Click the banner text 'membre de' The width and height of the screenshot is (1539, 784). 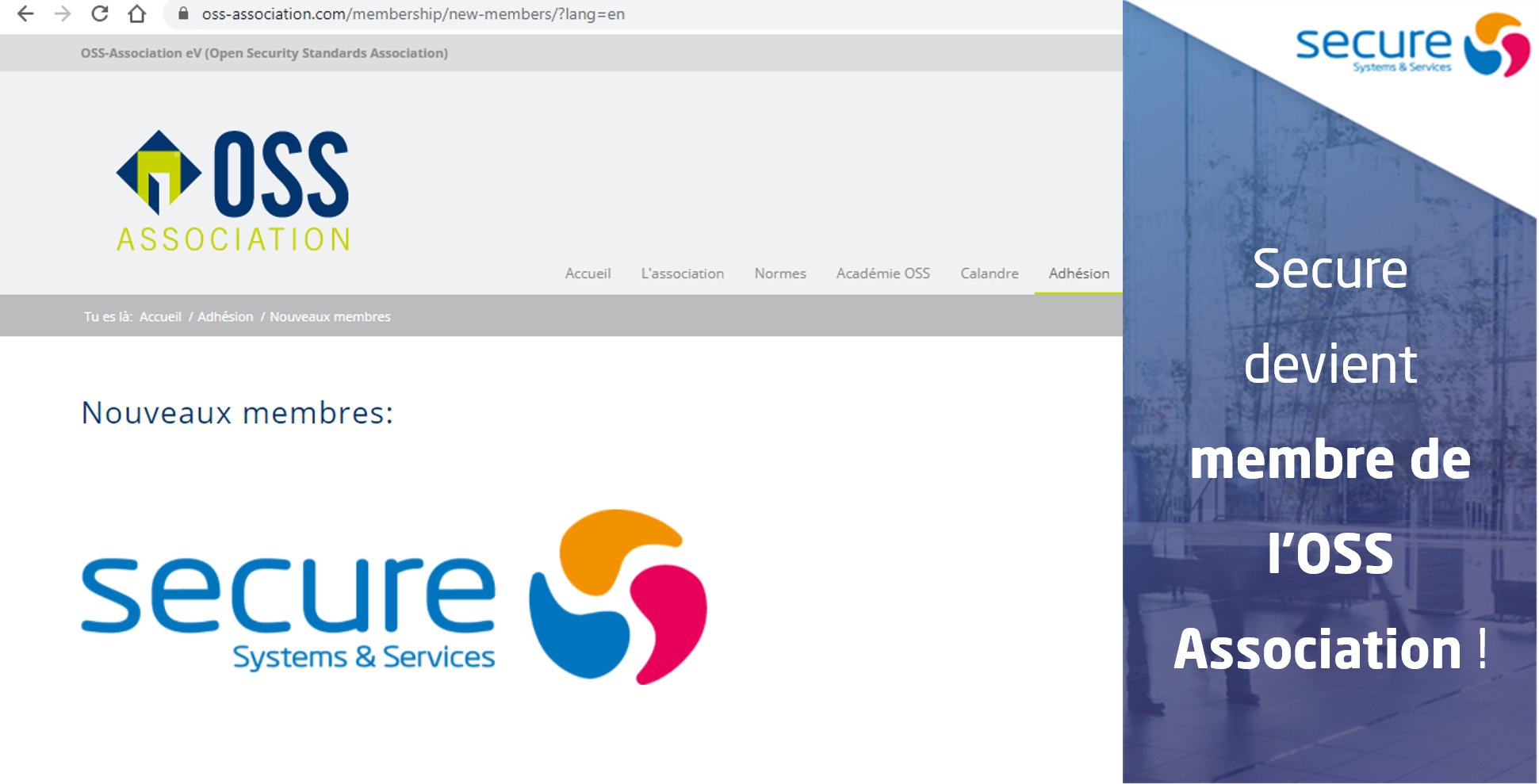pos(1330,459)
